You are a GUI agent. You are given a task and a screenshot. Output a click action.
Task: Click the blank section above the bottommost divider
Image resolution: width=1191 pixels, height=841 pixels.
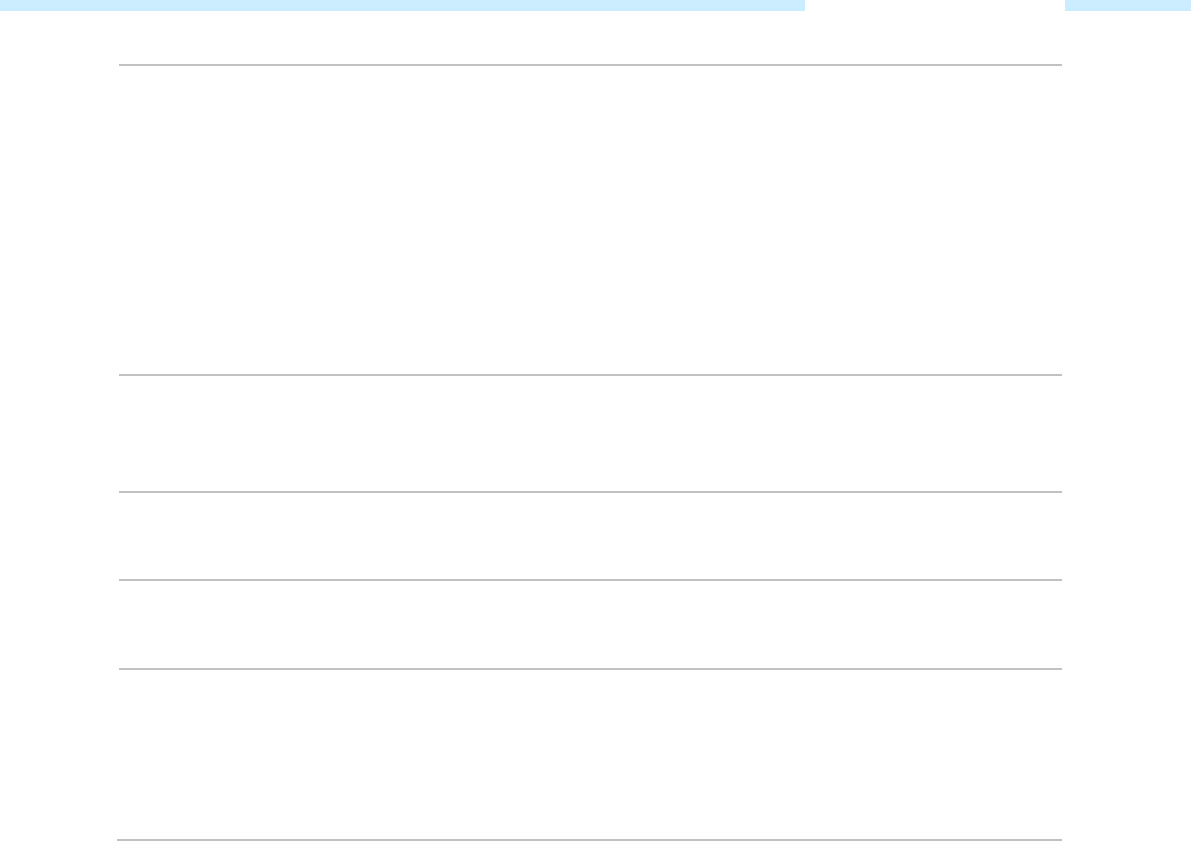(590, 754)
